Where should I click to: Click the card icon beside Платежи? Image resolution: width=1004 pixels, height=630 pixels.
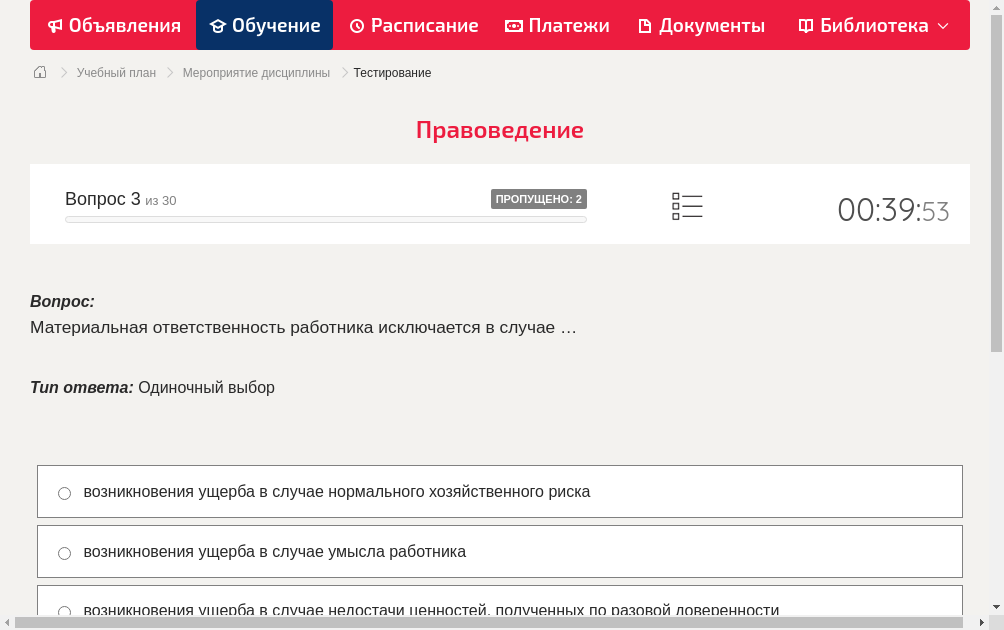pos(514,25)
